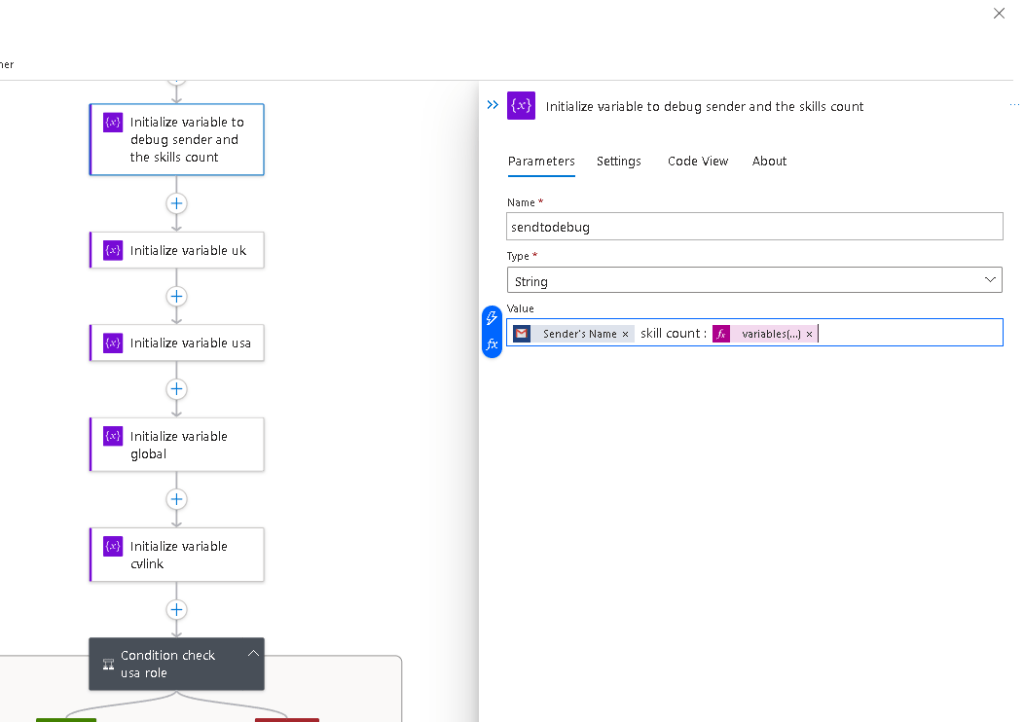Add step below Initialize variable cvlink
The height and width of the screenshot is (722, 1024).
176,610
